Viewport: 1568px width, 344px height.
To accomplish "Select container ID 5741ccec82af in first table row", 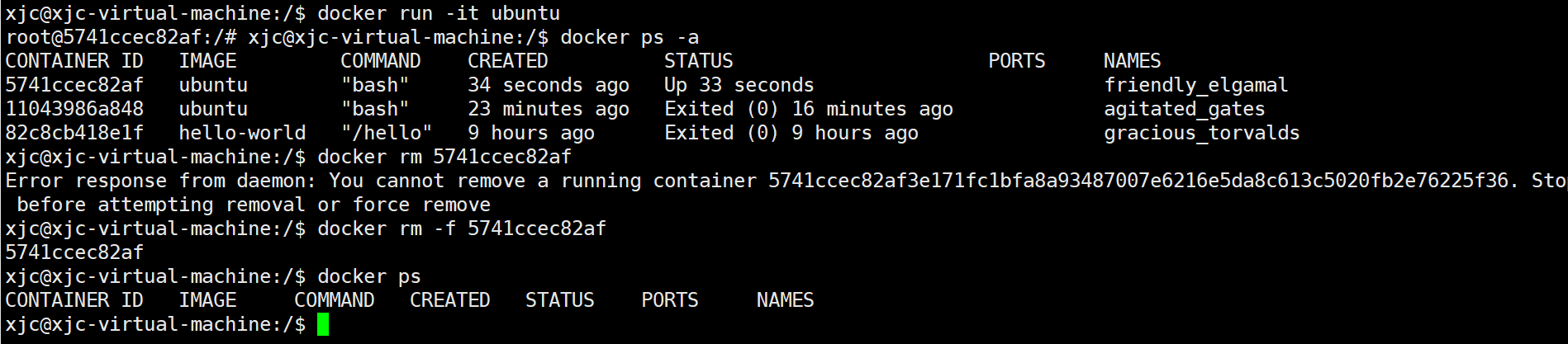I will tap(74, 85).
